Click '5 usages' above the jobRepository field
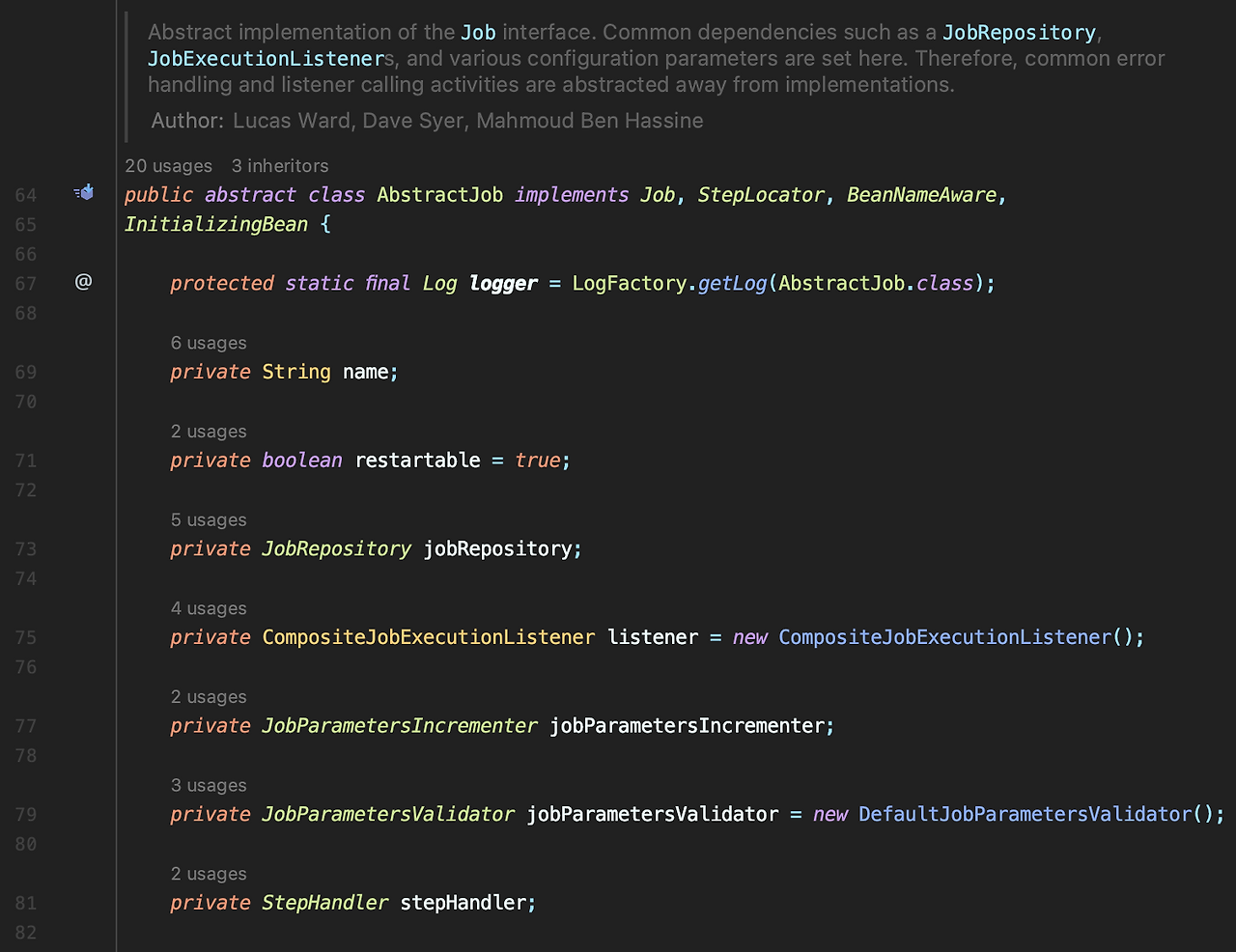Image resolution: width=1236 pixels, height=952 pixels. coord(209,519)
